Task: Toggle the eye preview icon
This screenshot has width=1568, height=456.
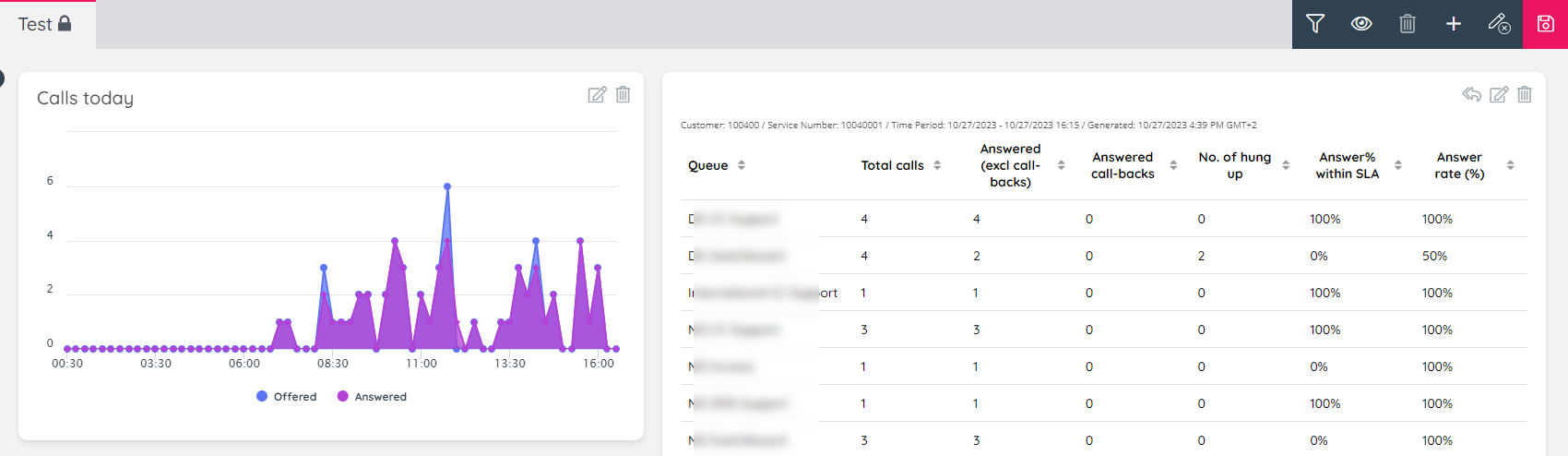Action: click(1361, 24)
